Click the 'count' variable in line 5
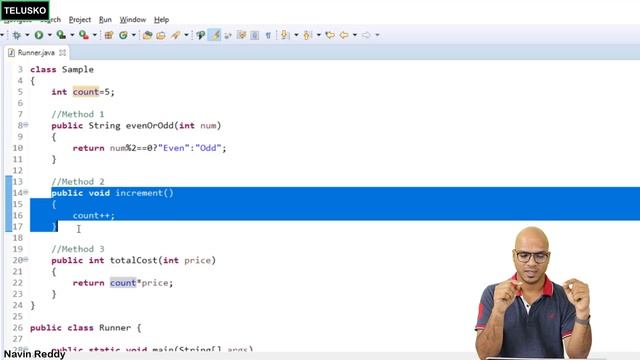The height and width of the screenshot is (360, 640). coord(86,92)
